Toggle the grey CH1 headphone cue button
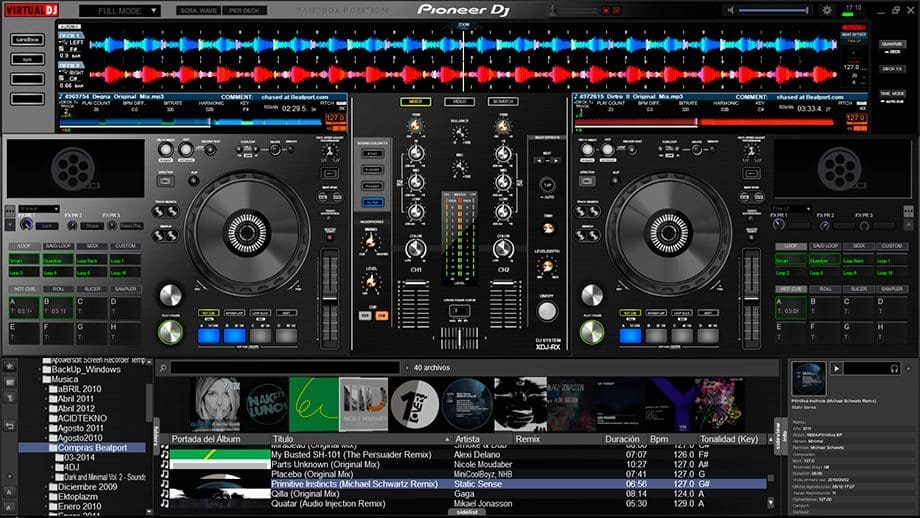Screen dimensions: 920x518 click(365, 316)
